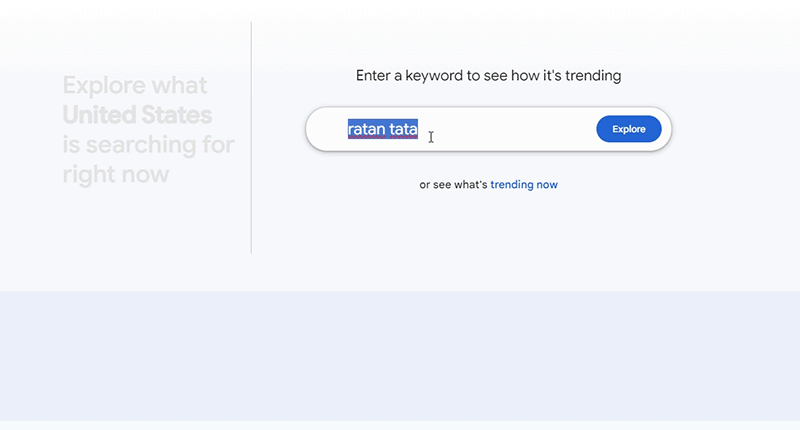Click the faded 'right now' text
Image resolution: width=800 pixels, height=430 pixels.
pyautogui.click(x=115, y=175)
